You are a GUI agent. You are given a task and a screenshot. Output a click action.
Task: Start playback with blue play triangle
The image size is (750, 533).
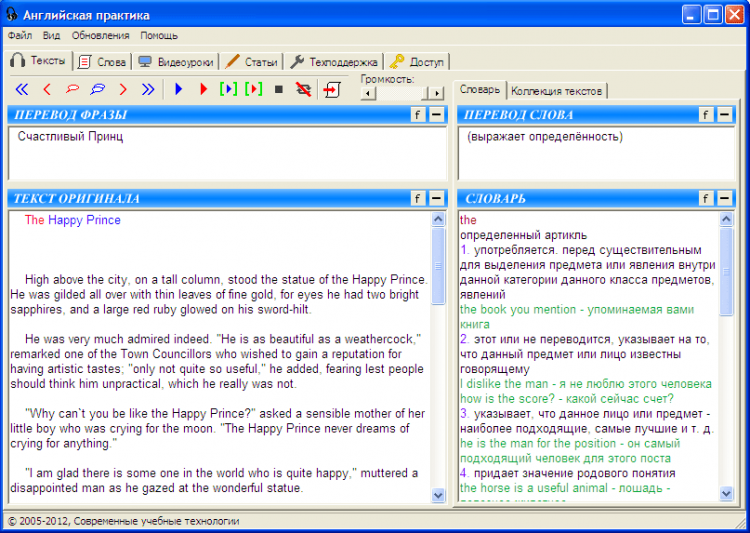click(x=179, y=89)
